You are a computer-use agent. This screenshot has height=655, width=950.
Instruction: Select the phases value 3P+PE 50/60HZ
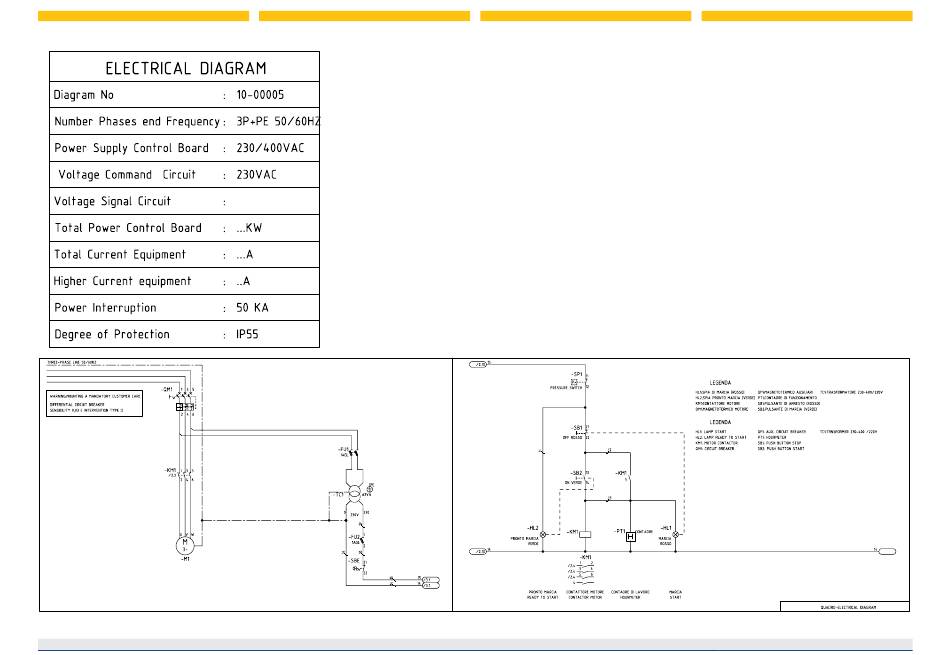pyautogui.click(x=277, y=121)
